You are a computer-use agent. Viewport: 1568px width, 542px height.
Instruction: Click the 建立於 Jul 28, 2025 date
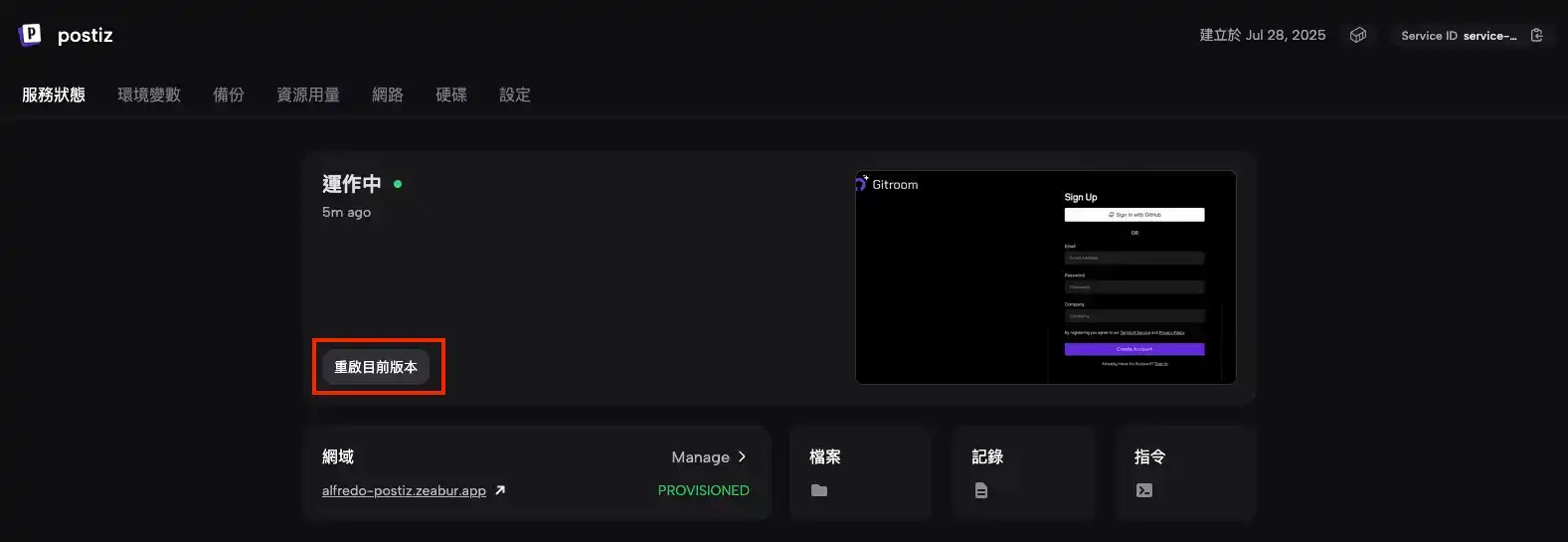point(1263,35)
